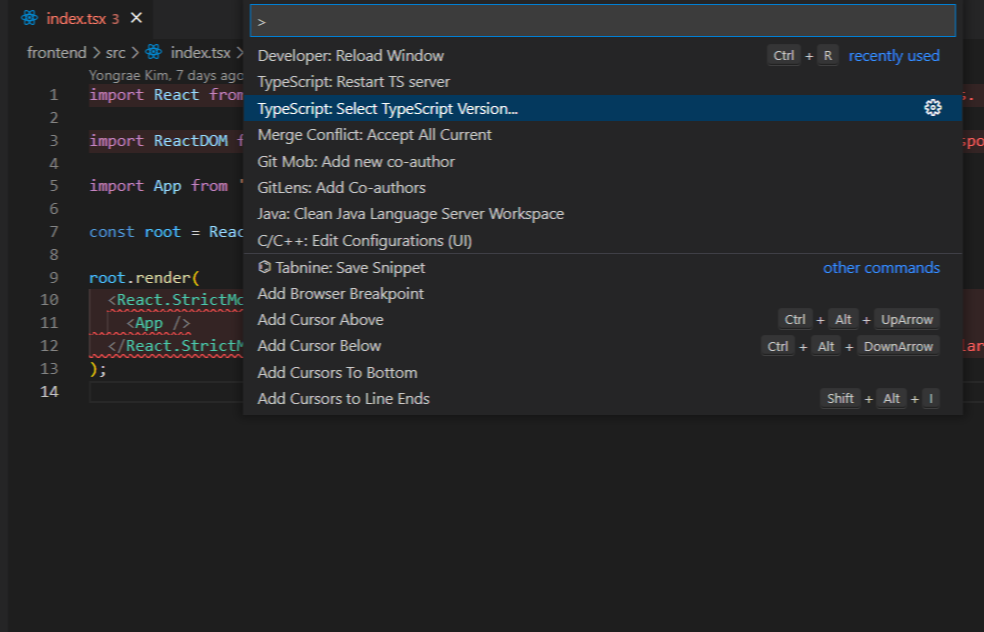The width and height of the screenshot is (984, 632).
Task: Place cursor on 'import ReactDOM' line
Action: pos(166,141)
